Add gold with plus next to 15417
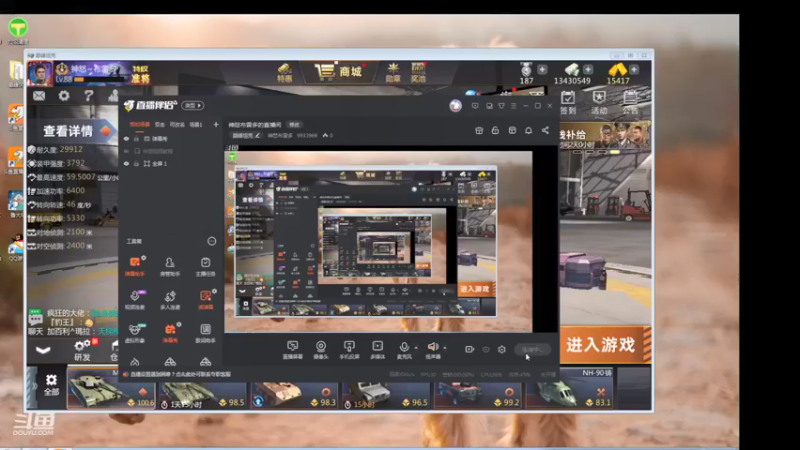This screenshot has height=450, width=800. (634, 69)
